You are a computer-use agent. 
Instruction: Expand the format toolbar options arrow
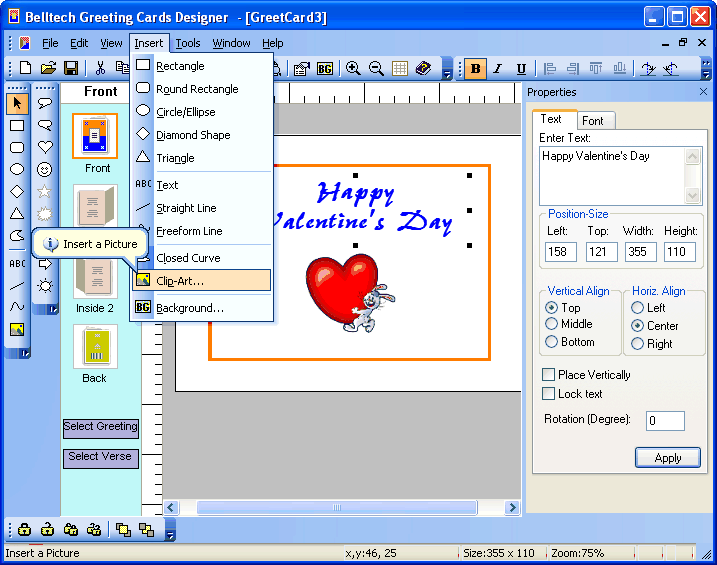(706, 69)
